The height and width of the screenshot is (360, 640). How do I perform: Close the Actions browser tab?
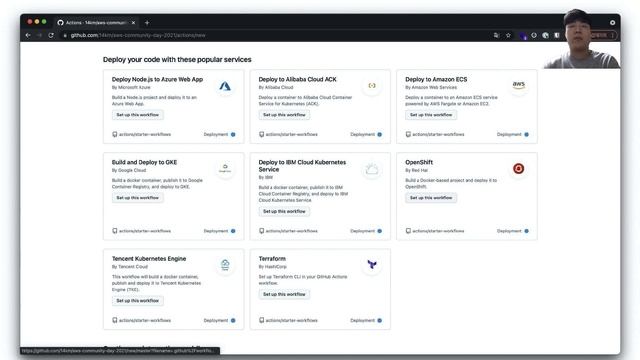pos(133,22)
